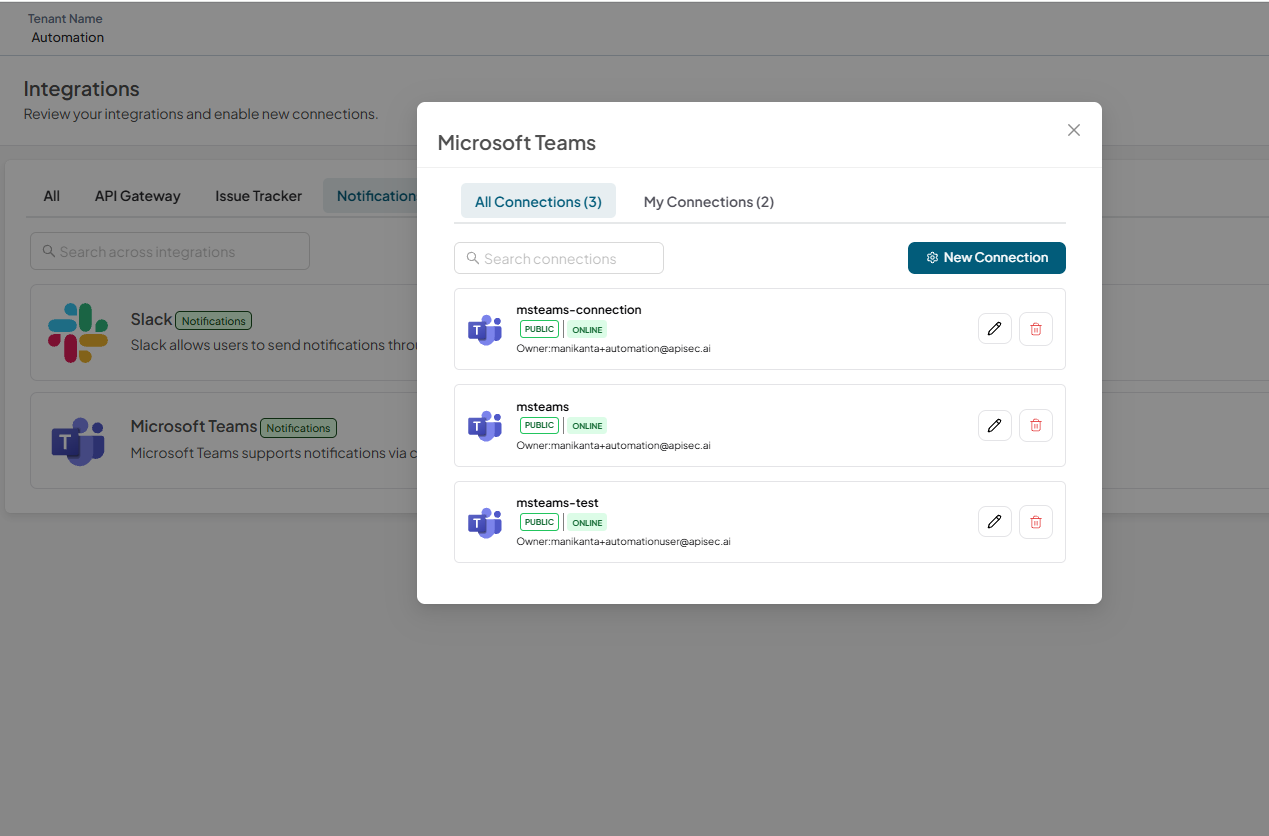1269x836 pixels.
Task: Click the Slack logo in integrations list
Action: click(x=78, y=332)
